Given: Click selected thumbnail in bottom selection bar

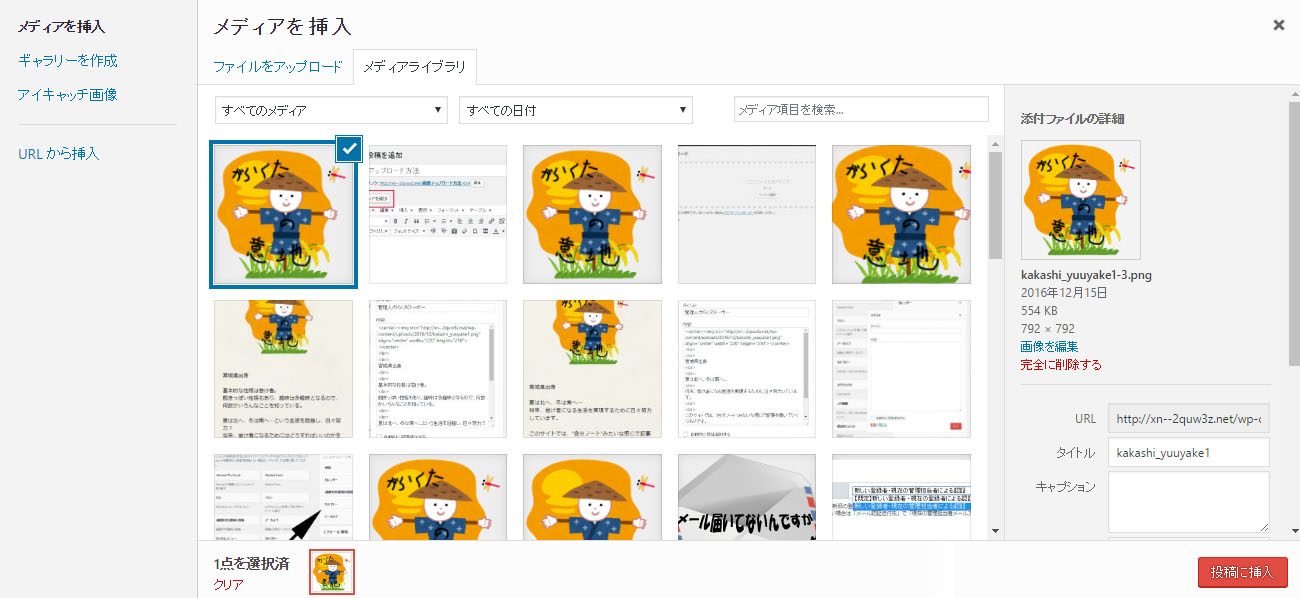Looking at the screenshot, I should 332,572.
